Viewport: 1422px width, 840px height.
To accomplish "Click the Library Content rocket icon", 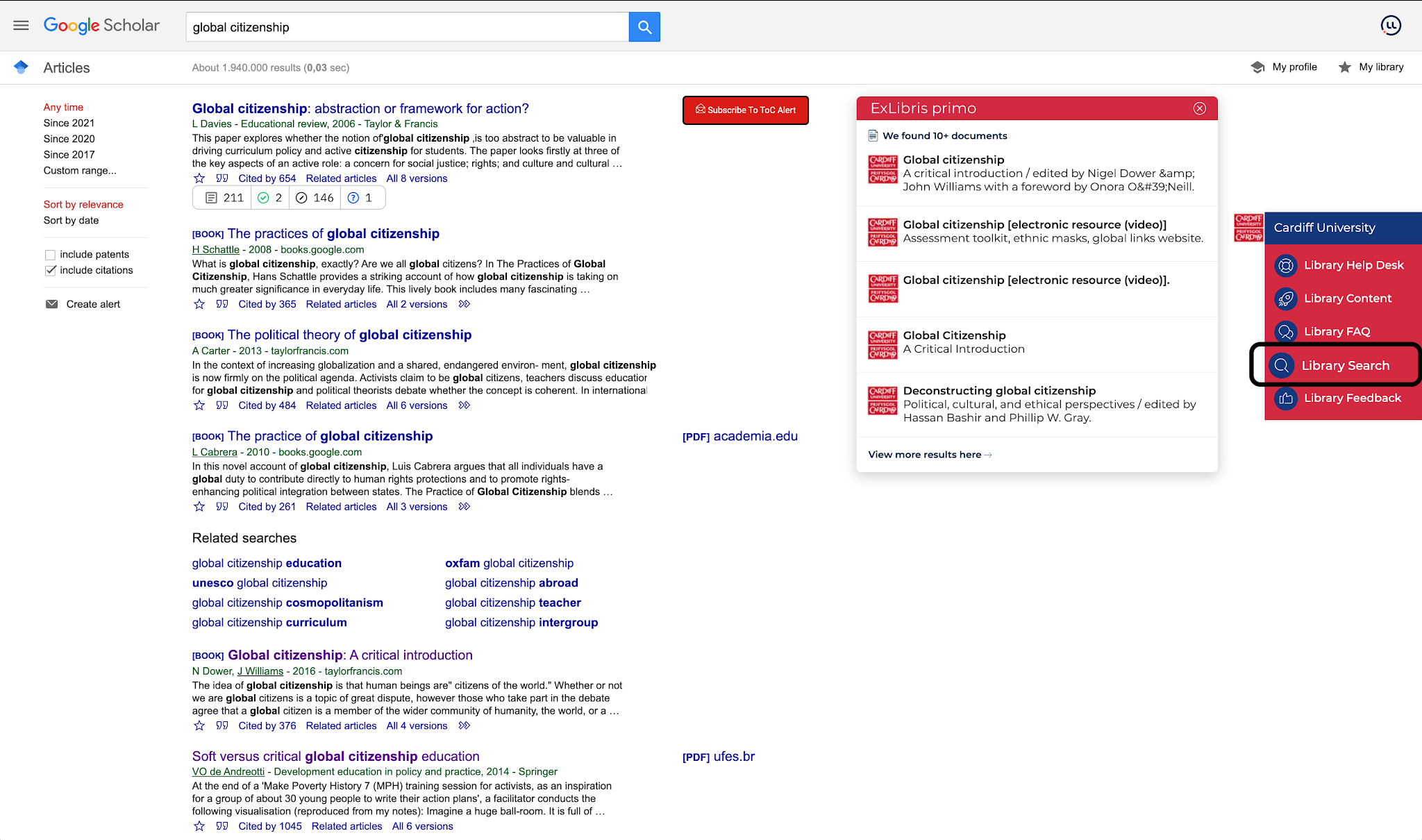I will coord(1286,299).
